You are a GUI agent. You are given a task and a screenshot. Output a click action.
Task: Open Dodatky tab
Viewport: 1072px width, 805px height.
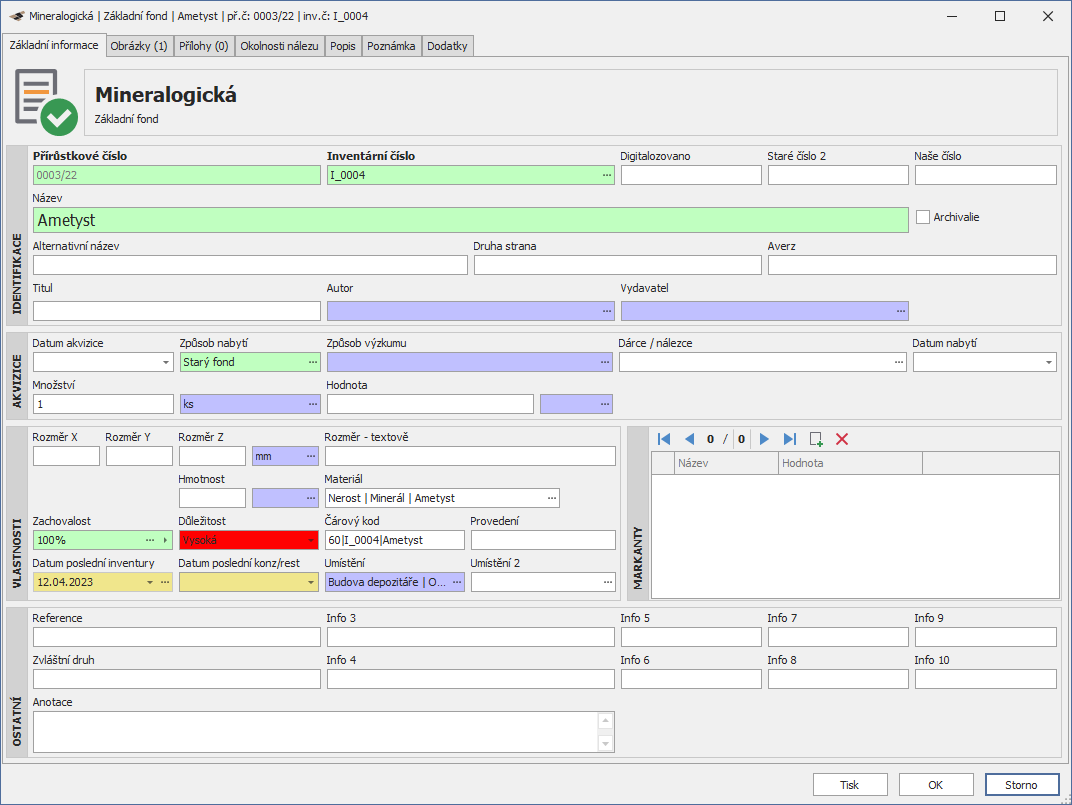coord(447,46)
